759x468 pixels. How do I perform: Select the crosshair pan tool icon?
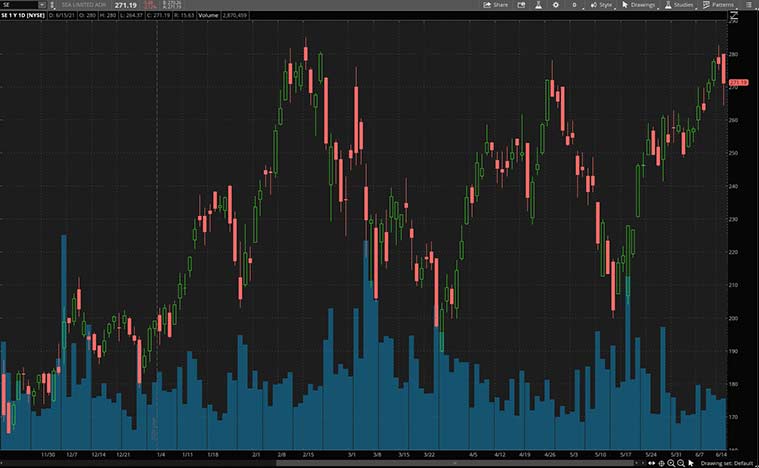click(661, 463)
